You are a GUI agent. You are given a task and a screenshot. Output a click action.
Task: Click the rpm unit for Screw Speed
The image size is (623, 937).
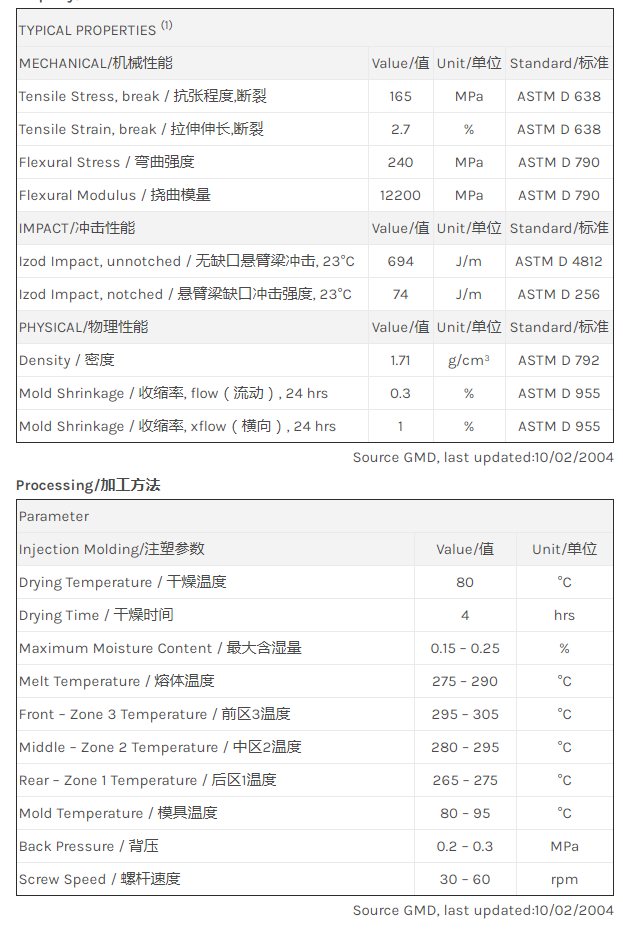(x=564, y=880)
